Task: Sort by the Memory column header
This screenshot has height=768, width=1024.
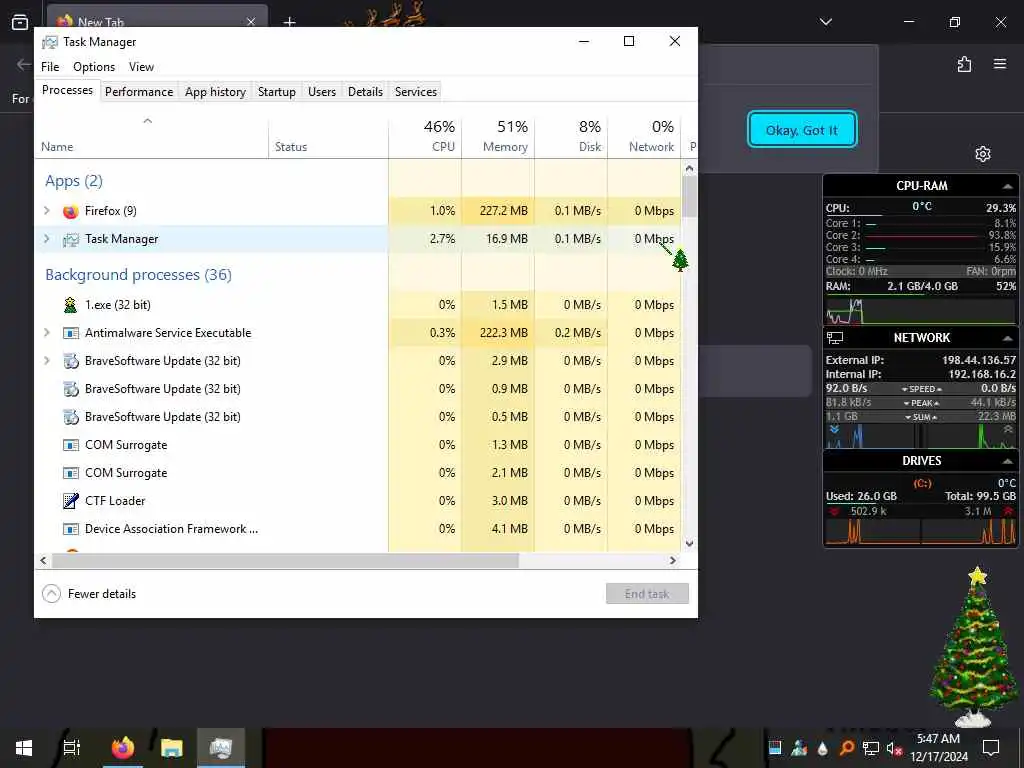Action: tap(498, 138)
